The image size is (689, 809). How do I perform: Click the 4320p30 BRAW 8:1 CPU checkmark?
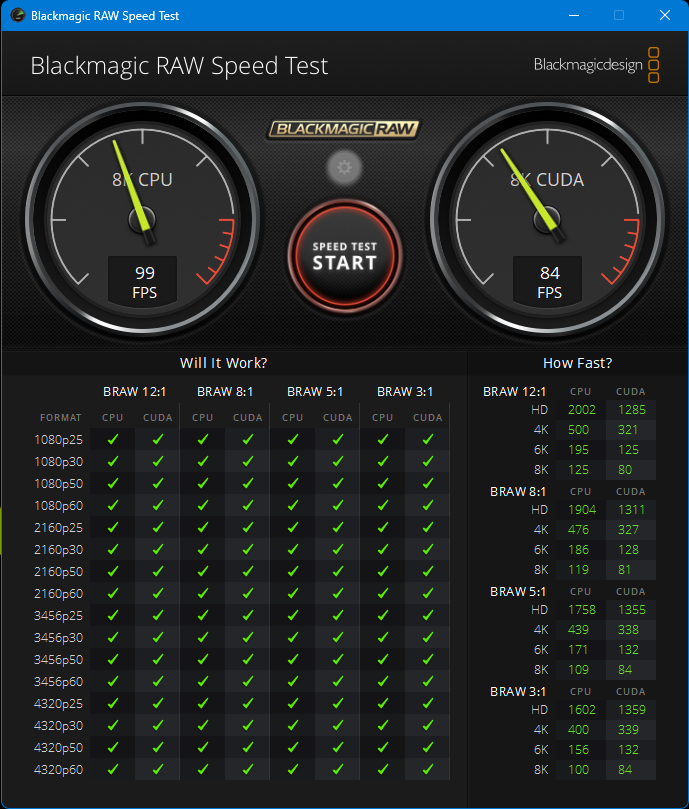(x=202, y=725)
